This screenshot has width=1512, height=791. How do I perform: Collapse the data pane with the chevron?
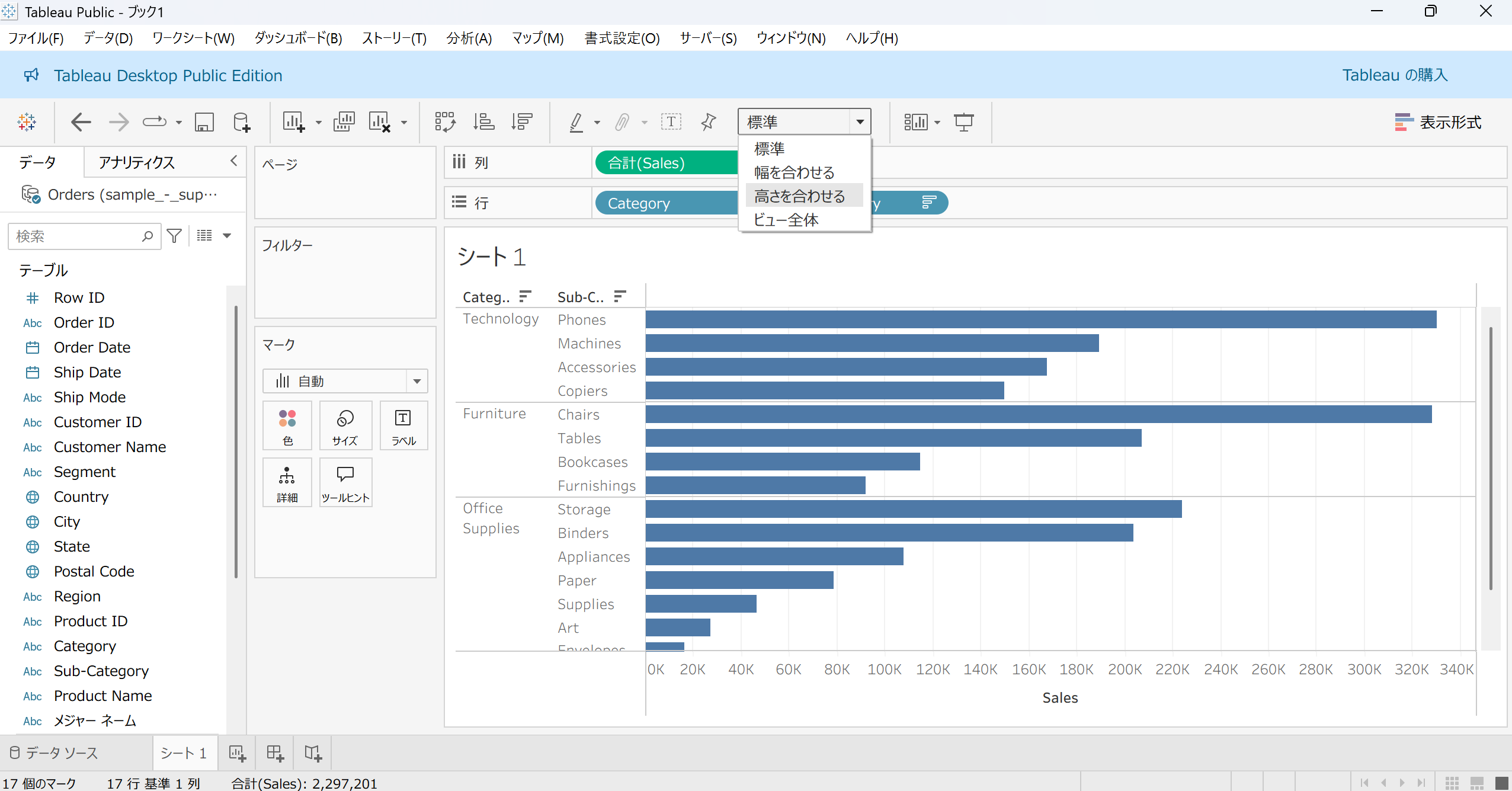[234, 161]
